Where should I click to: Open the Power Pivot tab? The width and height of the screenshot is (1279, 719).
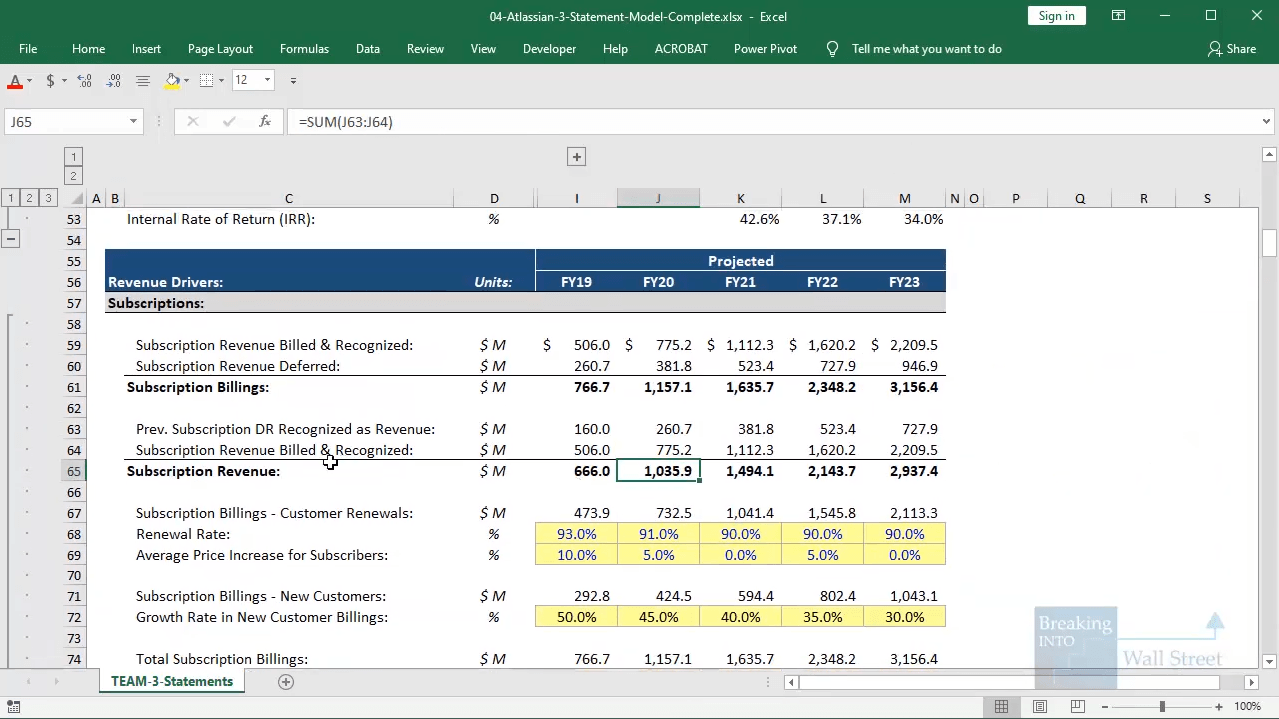point(765,49)
